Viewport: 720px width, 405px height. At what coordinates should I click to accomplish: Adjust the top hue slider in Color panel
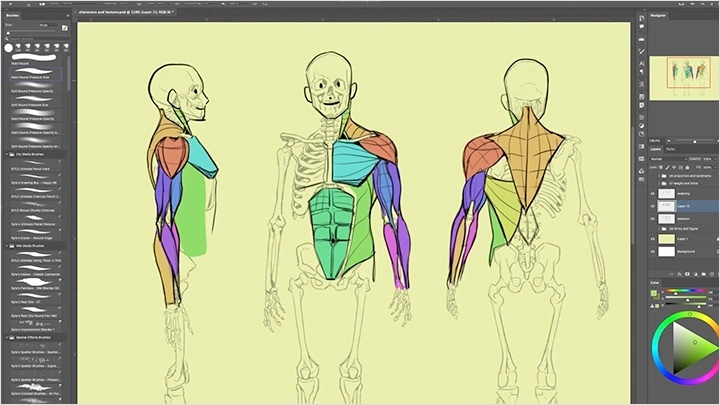tap(686, 291)
